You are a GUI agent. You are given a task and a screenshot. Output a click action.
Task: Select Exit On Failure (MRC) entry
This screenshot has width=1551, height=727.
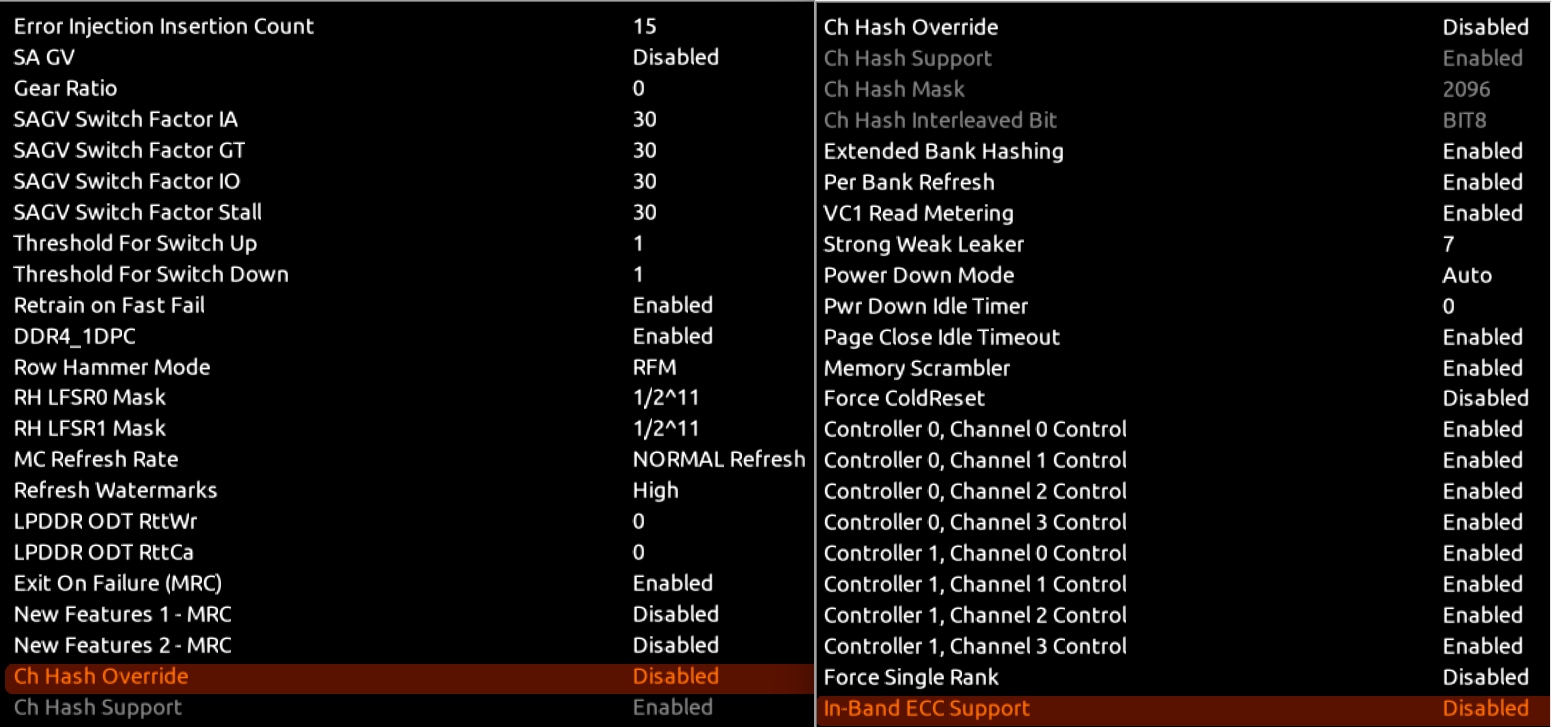tap(117, 583)
